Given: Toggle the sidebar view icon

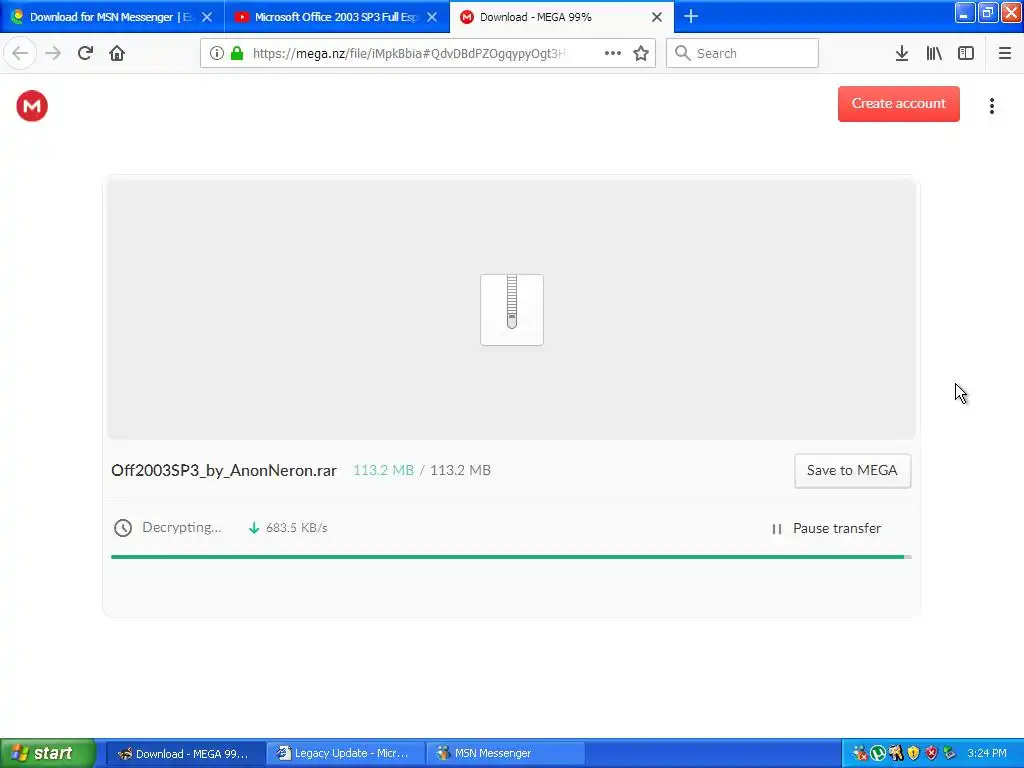Looking at the screenshot, I should pos(966,53).
